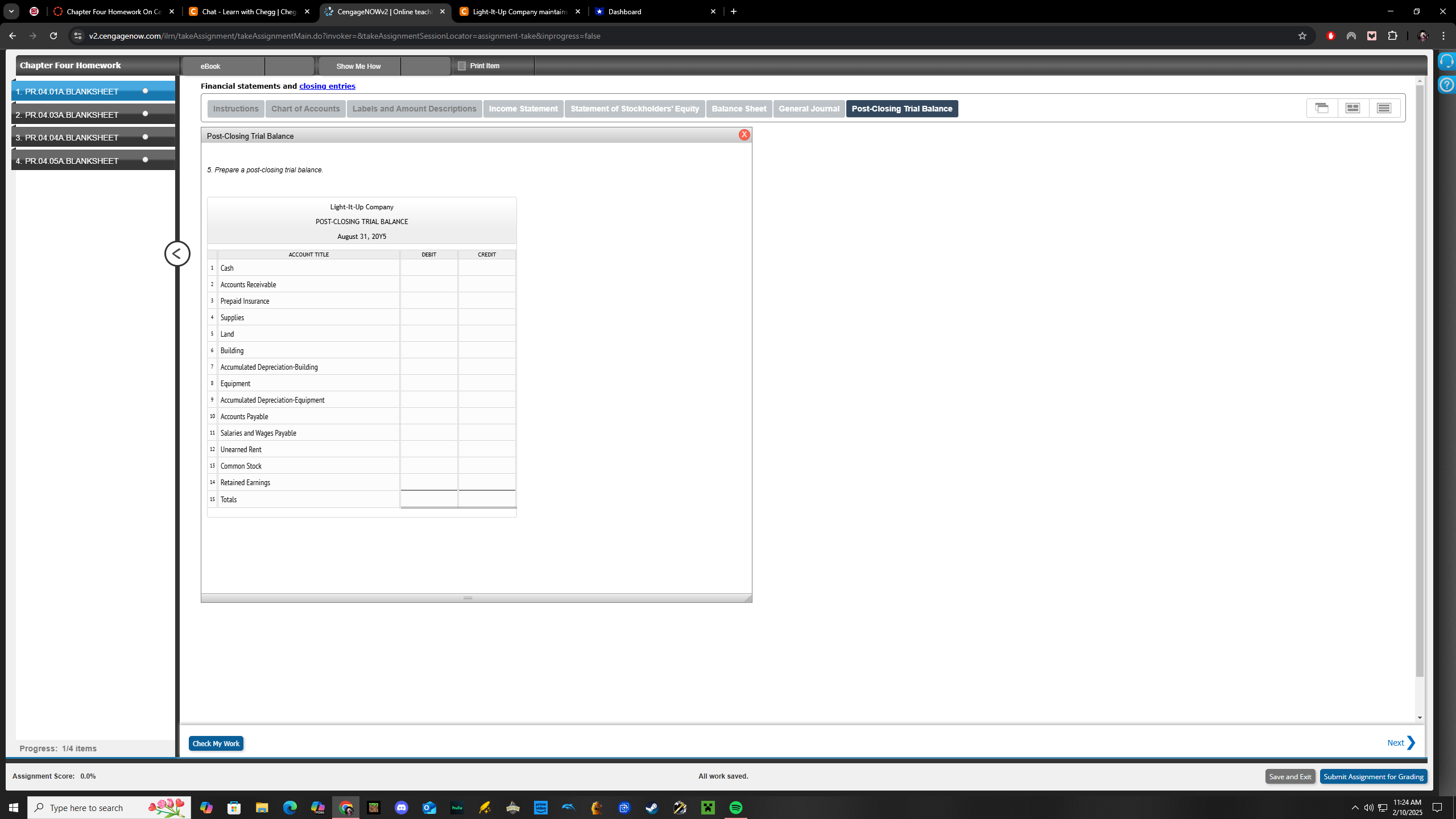Open Spotify from the taskbar
The height and width of the screenshot is (819, 1456).
(735, 807)
